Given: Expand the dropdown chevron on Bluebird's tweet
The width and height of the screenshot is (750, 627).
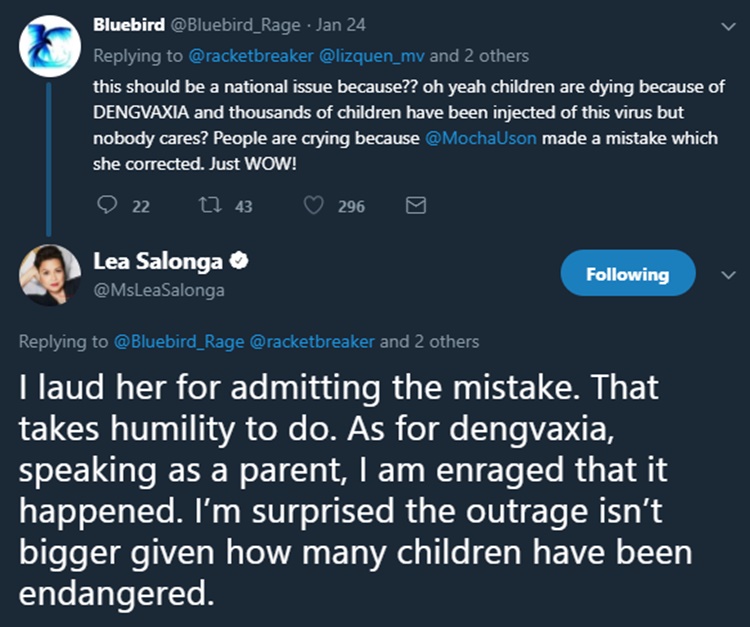Looking at the screenshot, I should tap(726, 27).
